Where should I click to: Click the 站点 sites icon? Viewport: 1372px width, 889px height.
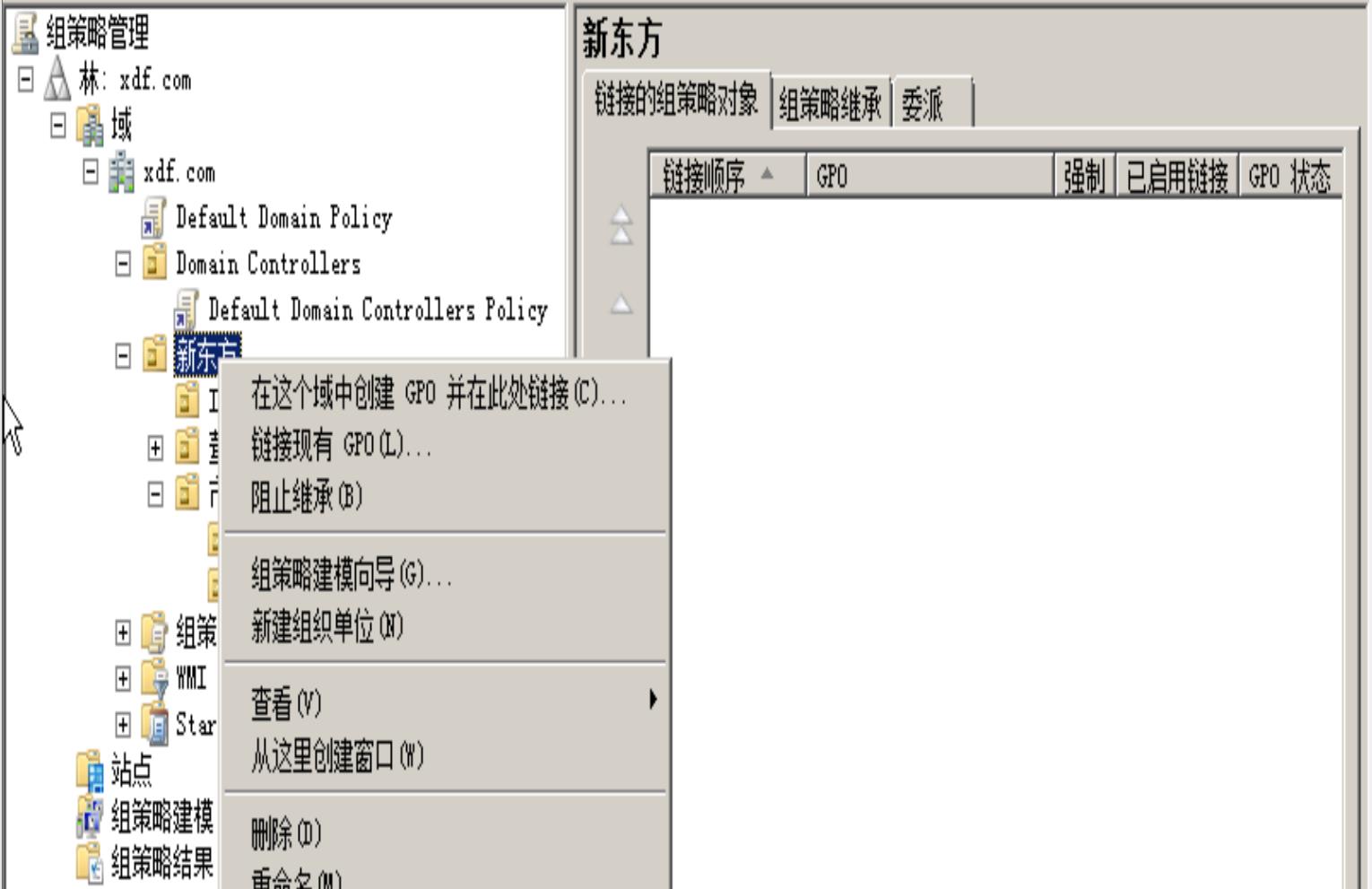[x=91, y=771]
